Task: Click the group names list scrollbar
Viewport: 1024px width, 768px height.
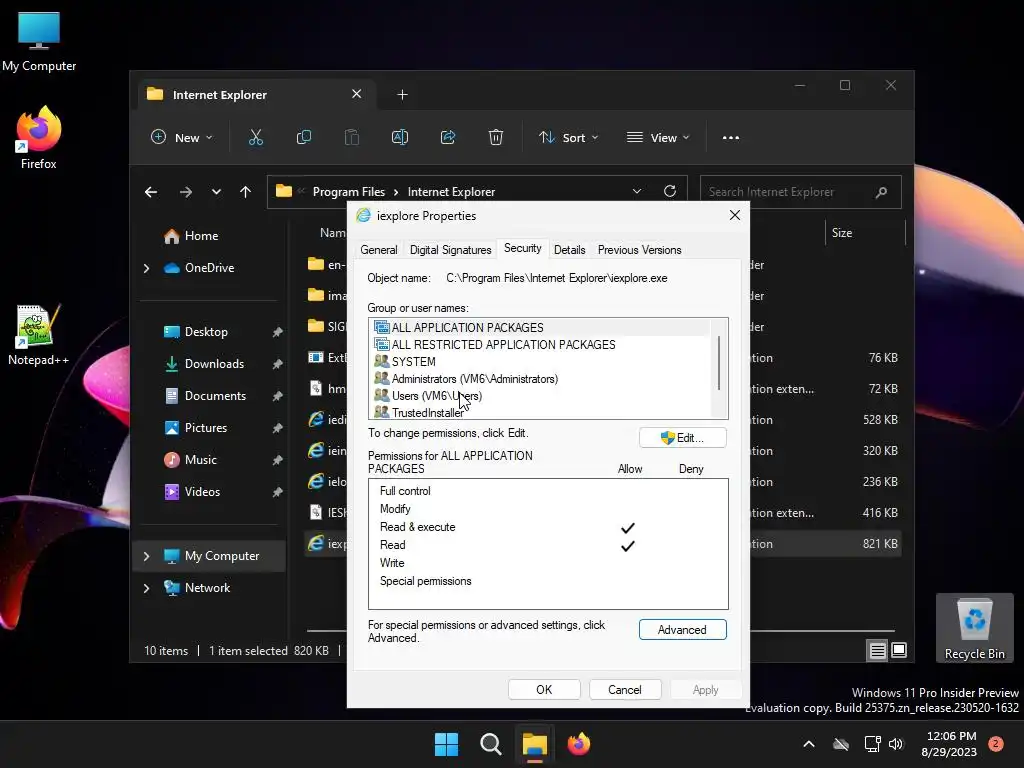Action: (719, 363)
